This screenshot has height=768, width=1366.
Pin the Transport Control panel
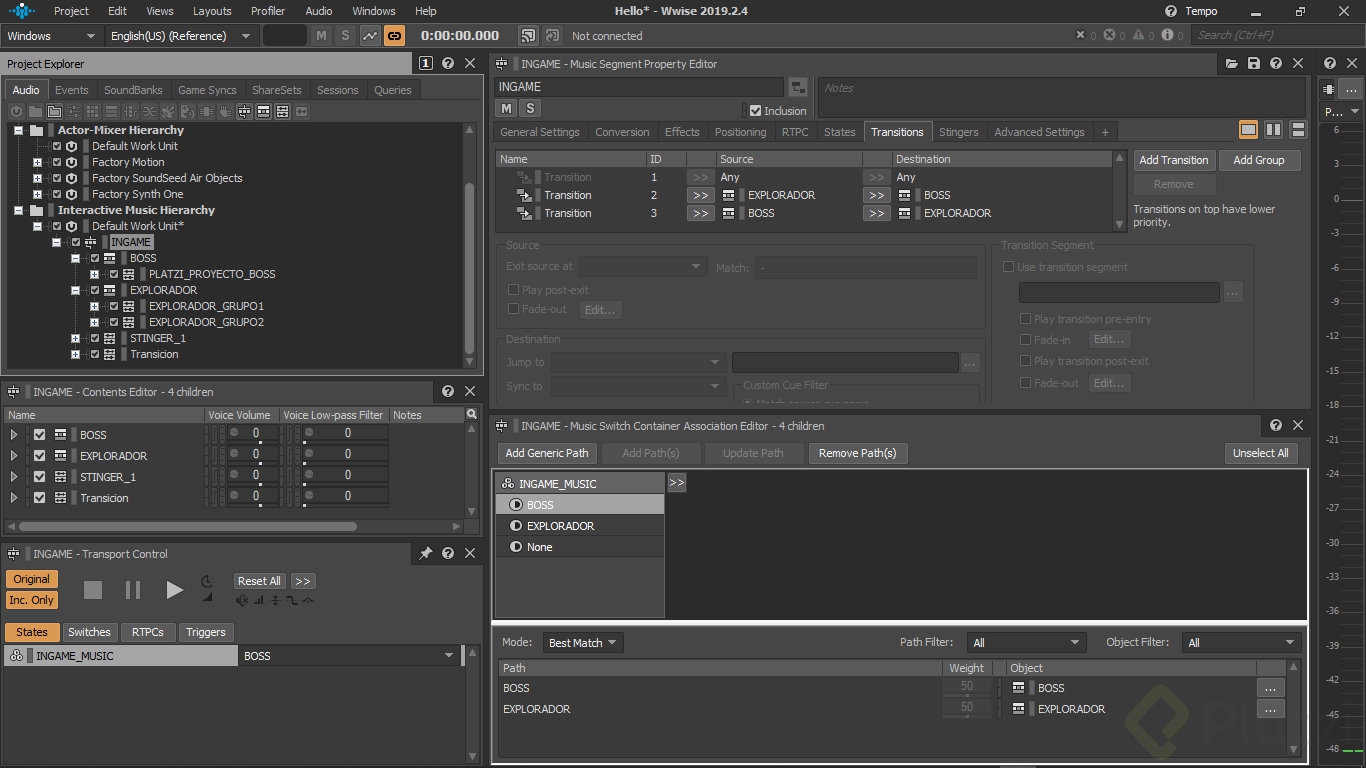coord(425,553)
